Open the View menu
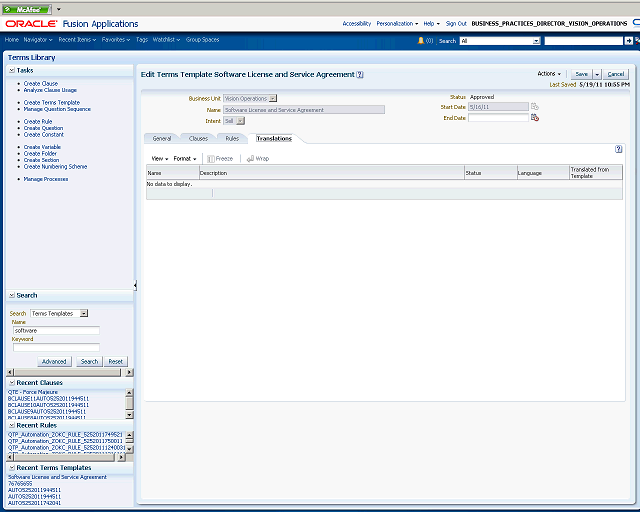640x512 pixels. [x=160, y=158]
